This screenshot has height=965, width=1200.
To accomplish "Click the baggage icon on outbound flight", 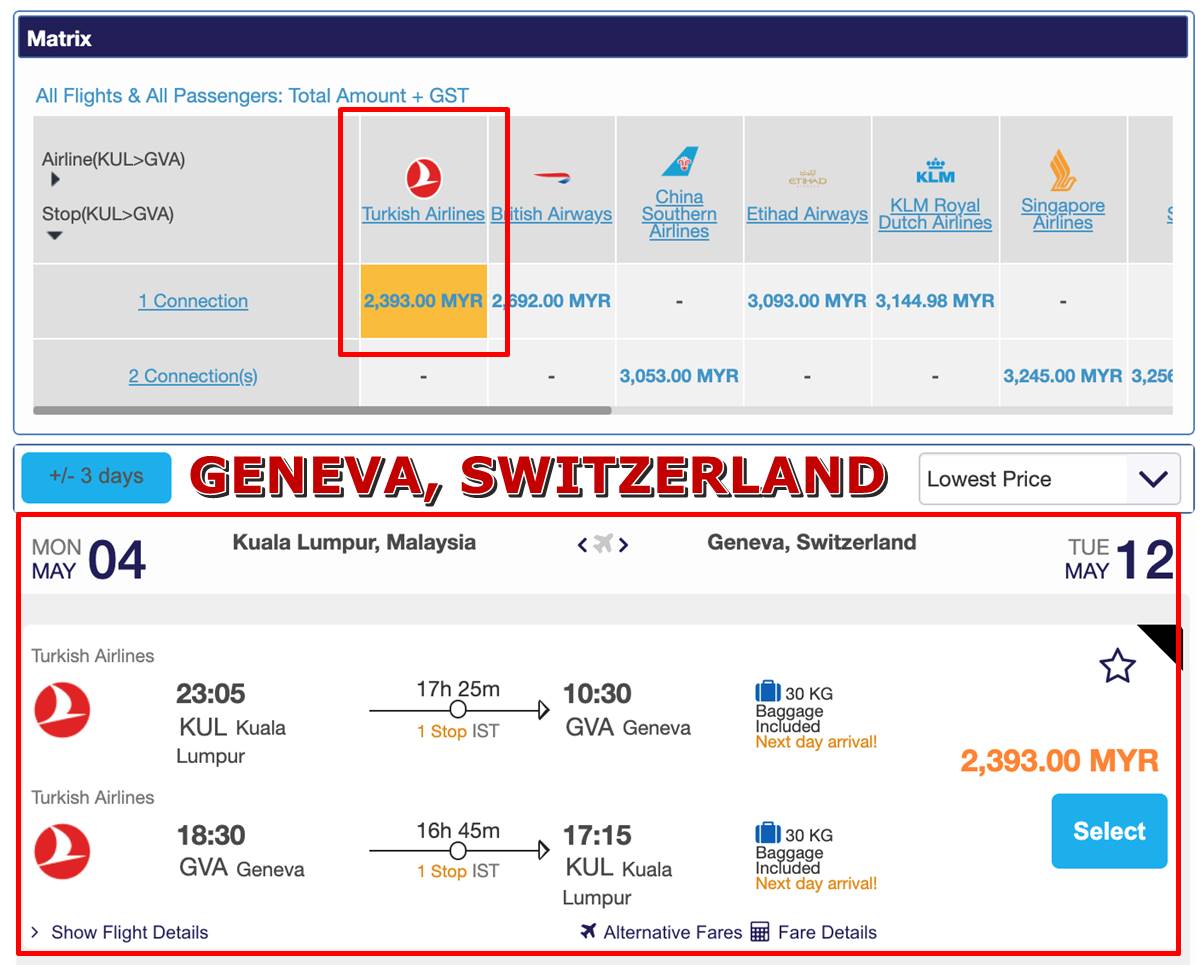I will coord(768,692).
